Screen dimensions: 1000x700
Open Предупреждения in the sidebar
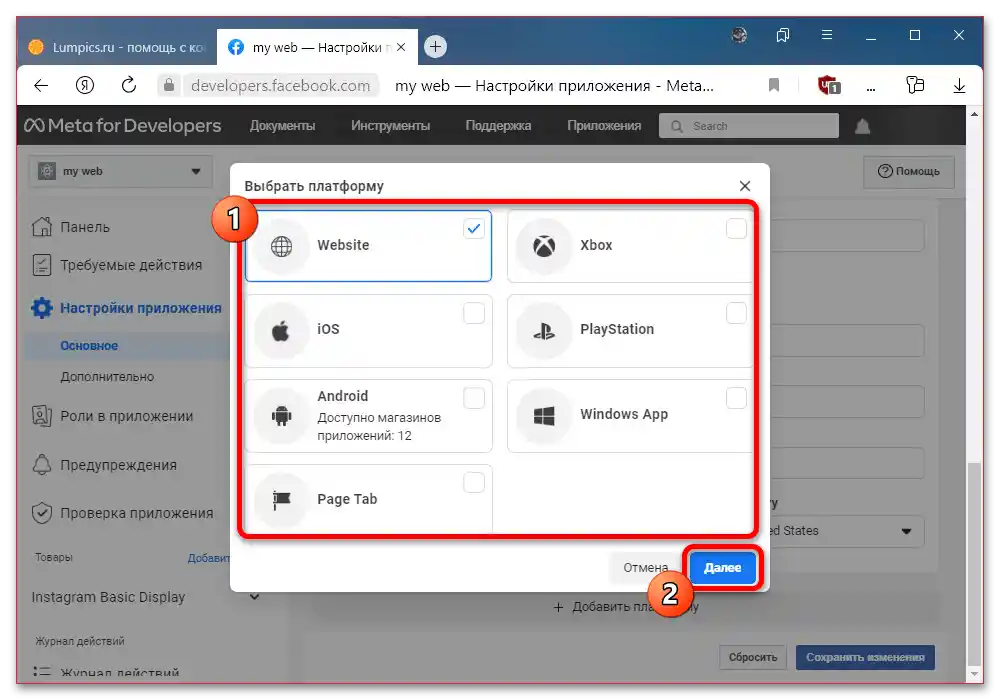click(x=118, y=465)
